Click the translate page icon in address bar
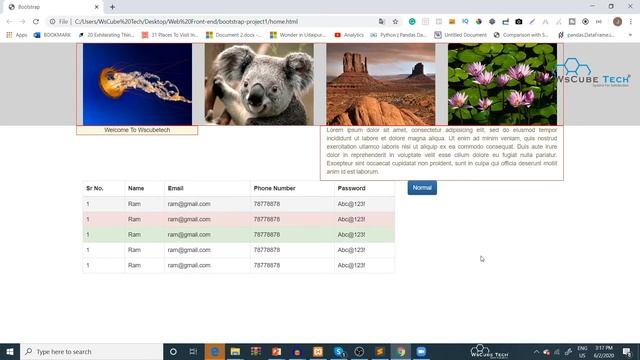640x360 pixels. point(382,22)
